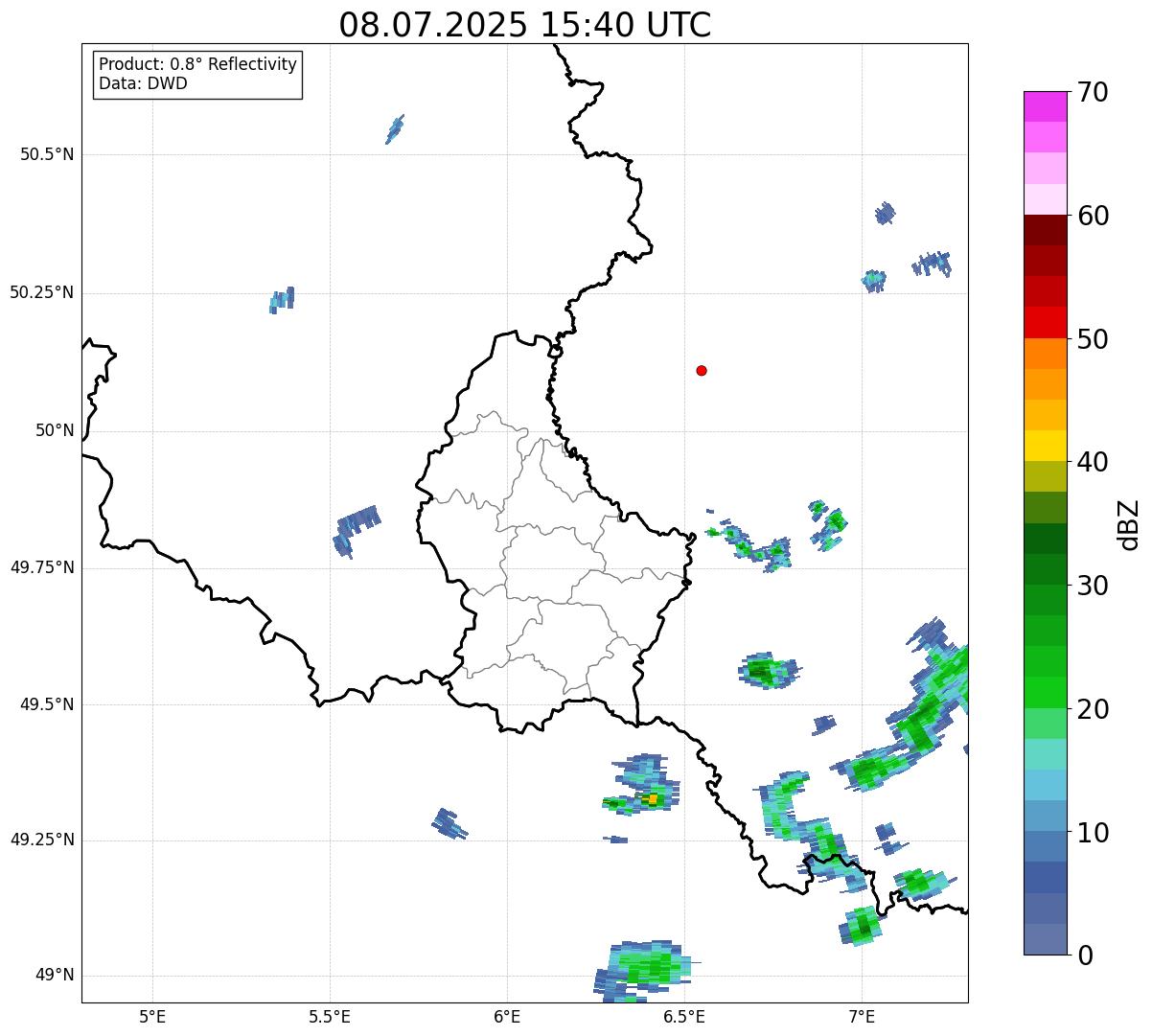The image size is (1152, 1036).
Task: Click the green radar echo at map bottom
Action: coord(648,967)
